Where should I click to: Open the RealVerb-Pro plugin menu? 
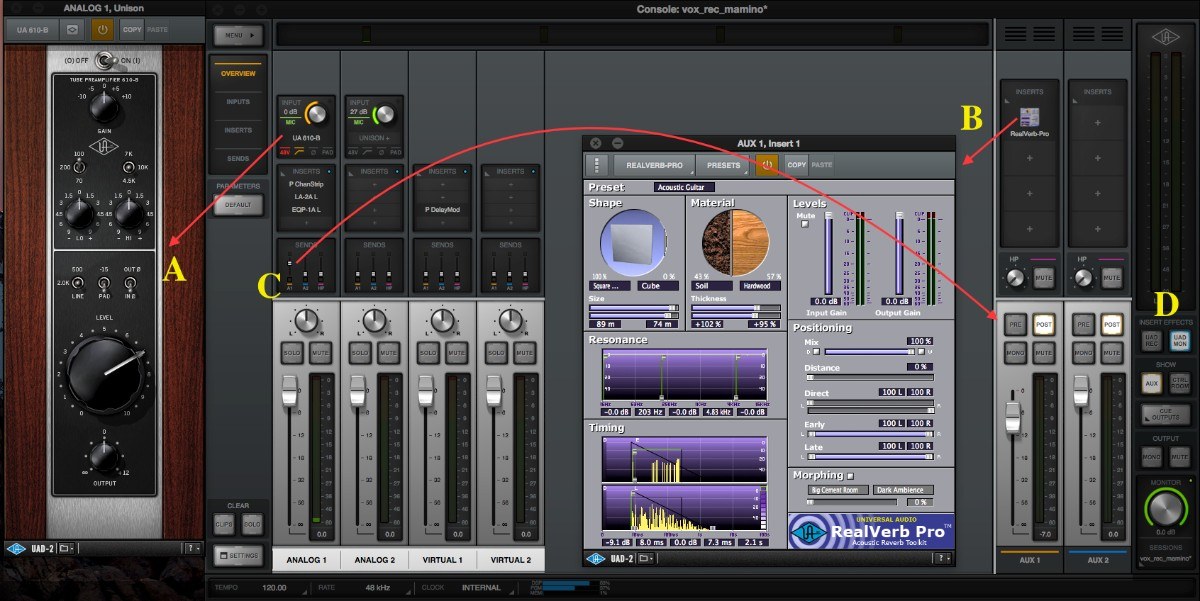654,165
